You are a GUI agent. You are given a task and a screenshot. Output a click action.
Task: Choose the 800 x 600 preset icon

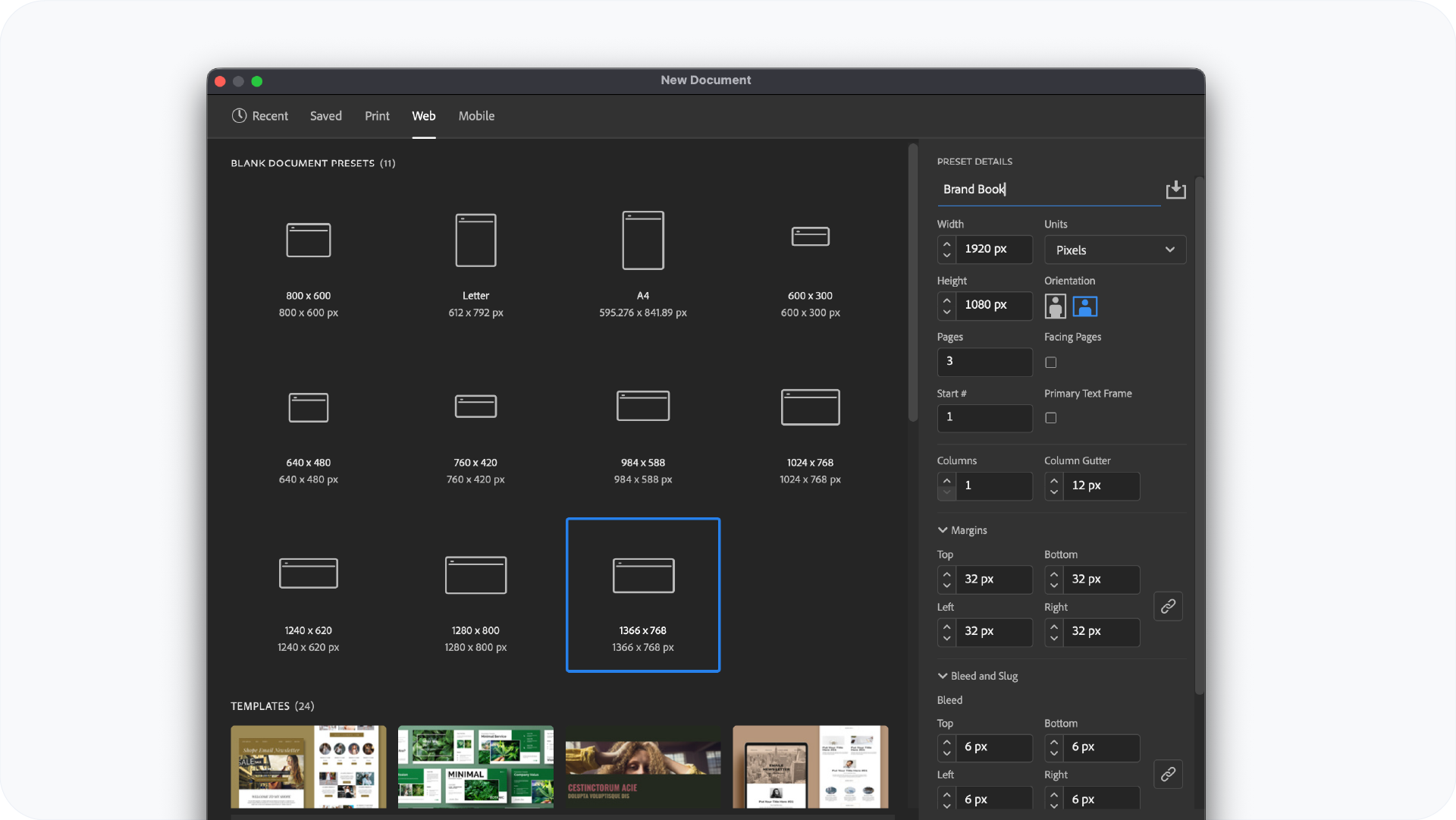[x=309, y=240]
